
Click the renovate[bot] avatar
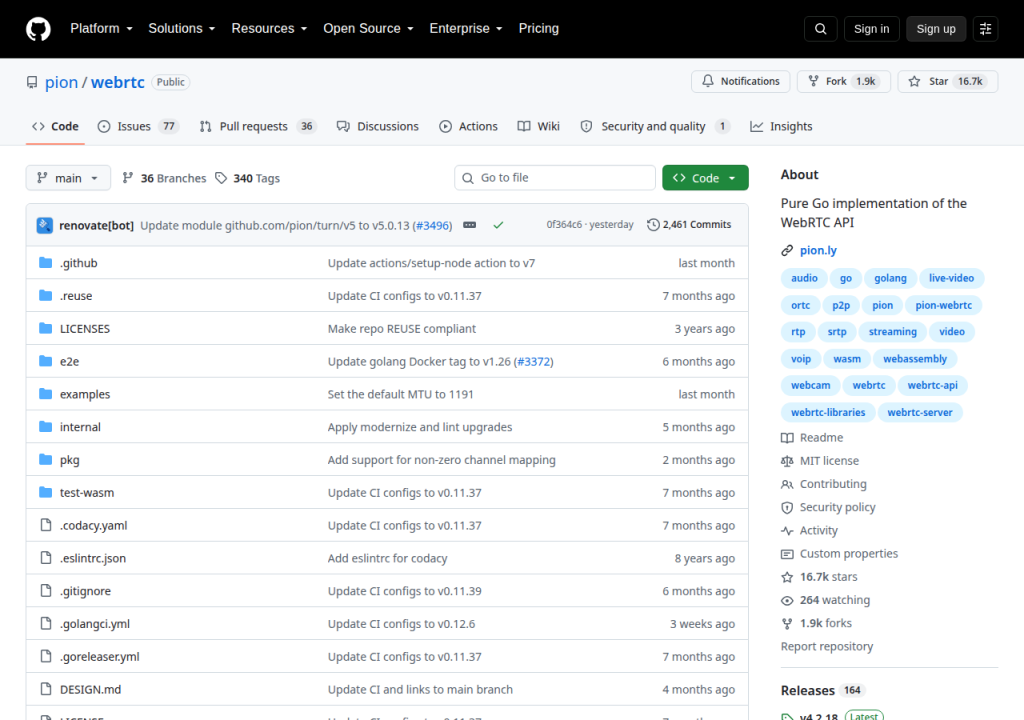point(44,225)
